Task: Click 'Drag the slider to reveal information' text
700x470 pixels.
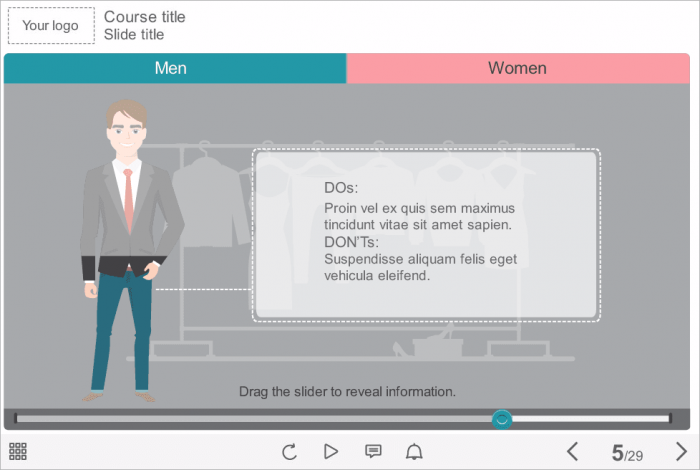Action: point(347,392)
